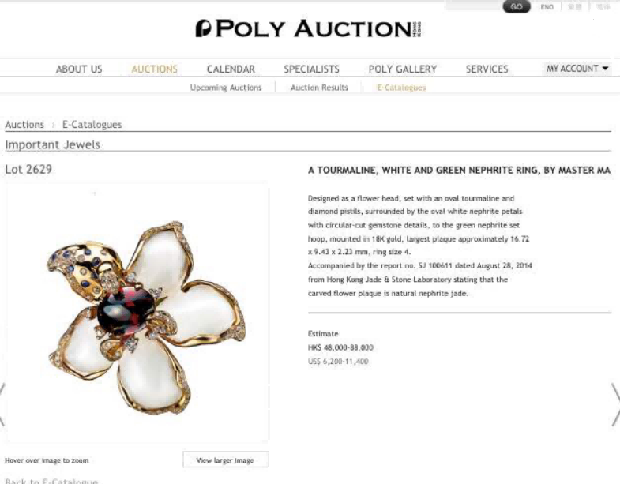Viewport: 620px width, 484px height.
Task: Open the My Account dropdown
Action: pos(577,68)
